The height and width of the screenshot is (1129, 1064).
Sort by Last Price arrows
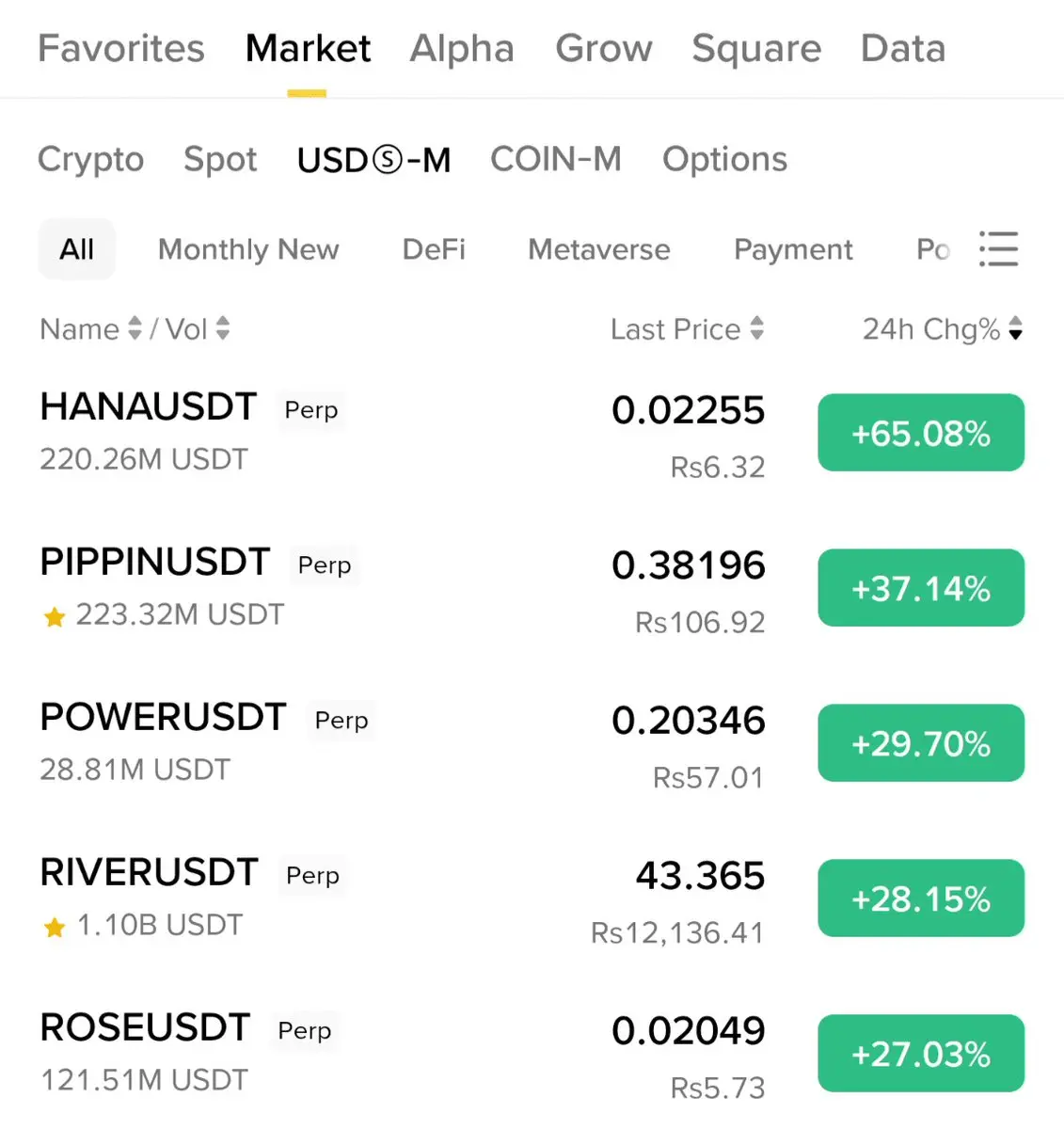click(757, 328)
